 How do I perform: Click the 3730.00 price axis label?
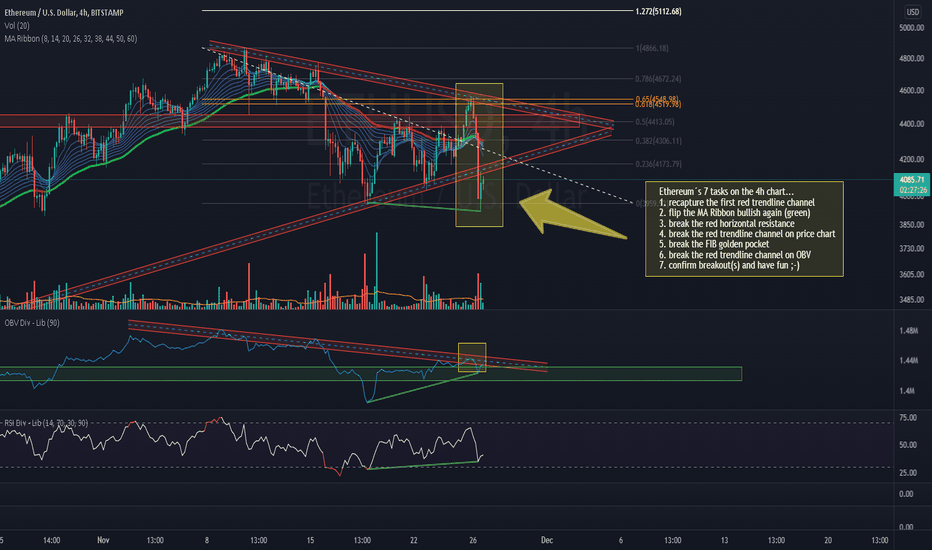911,249
